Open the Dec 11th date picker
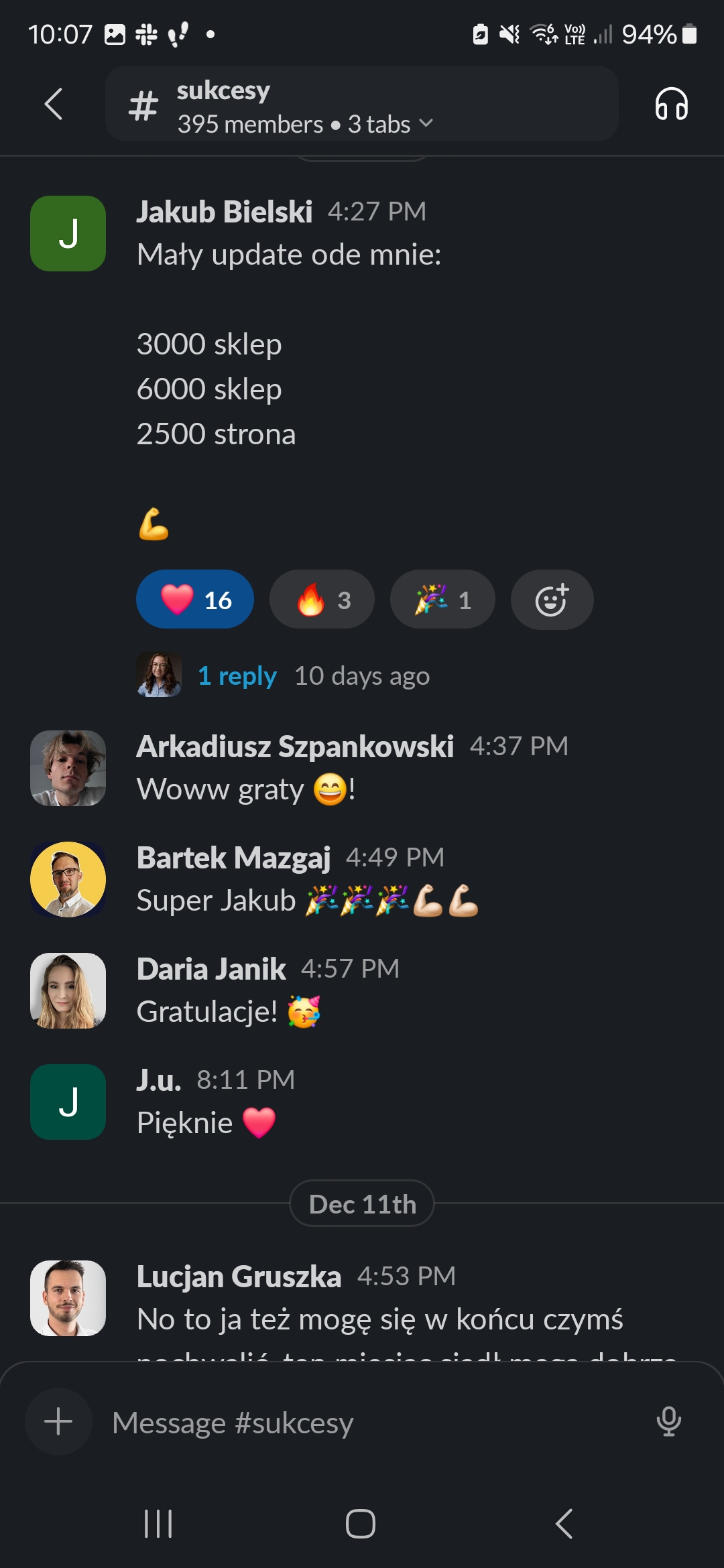 [x=362, y=1203]
